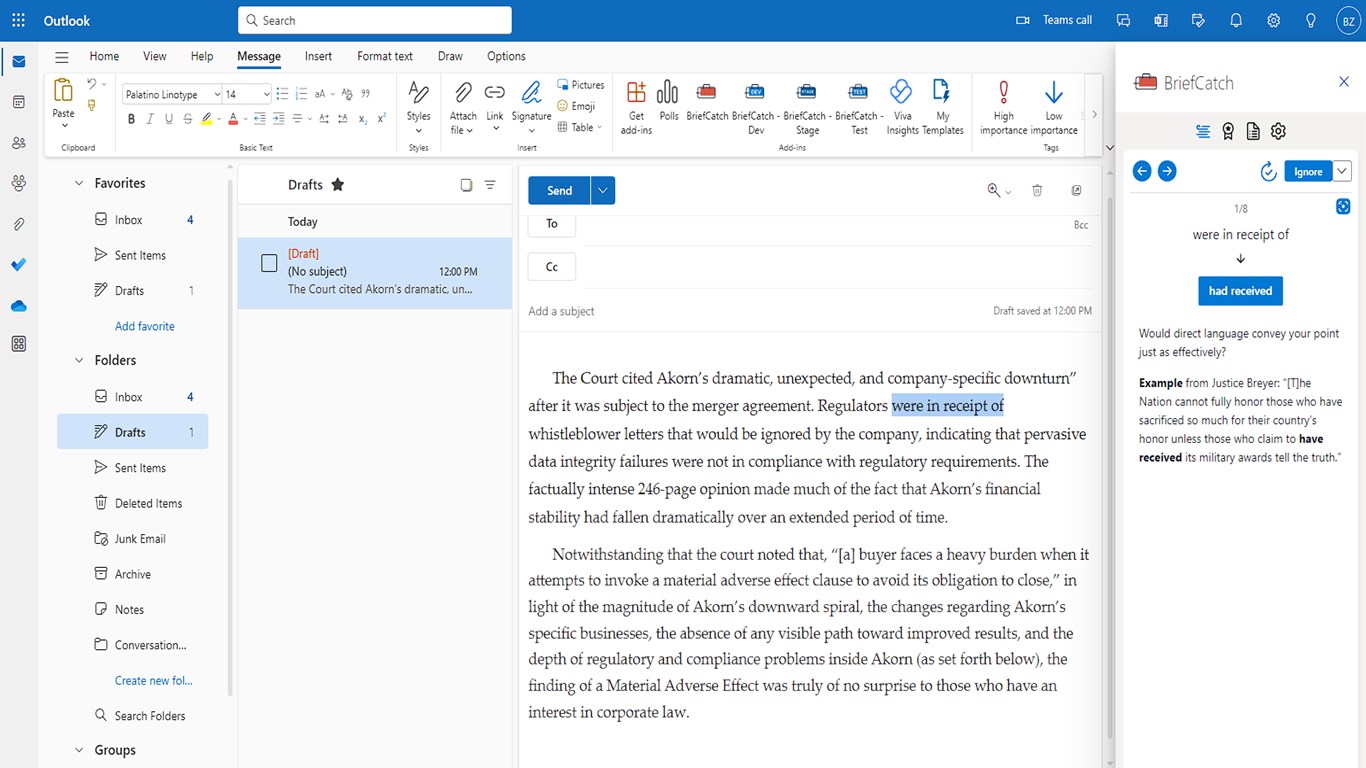Send the email
The height and width of the screenshot is (768, 1366).
click(560, 190)
